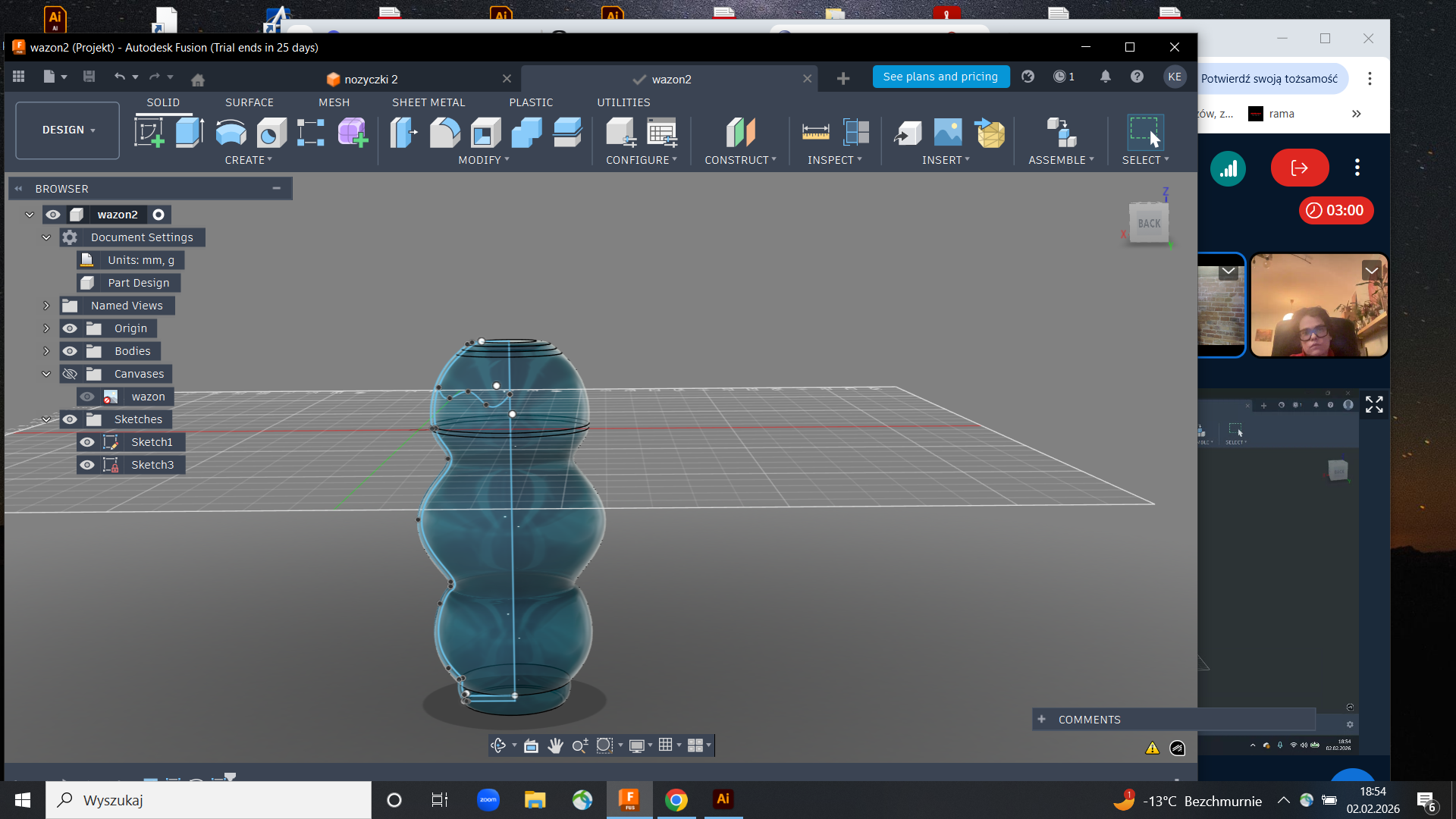Select the Create Sketch tool
This screenshot has width=1456, height=819.
149,132
